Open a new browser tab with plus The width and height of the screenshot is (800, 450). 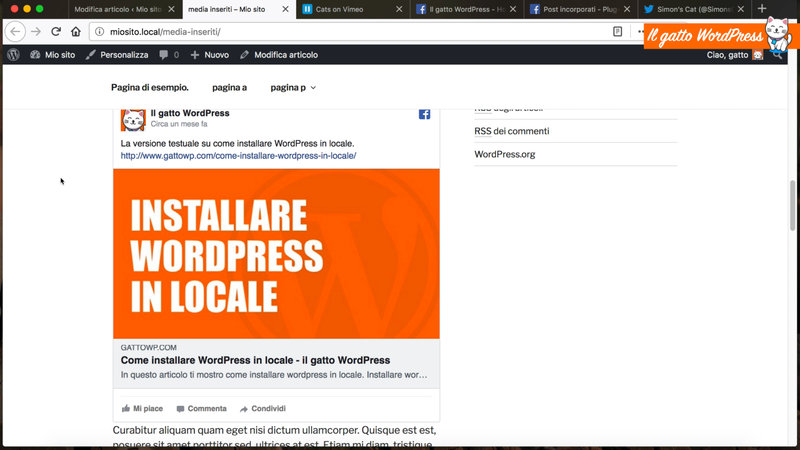click(762, 9)
